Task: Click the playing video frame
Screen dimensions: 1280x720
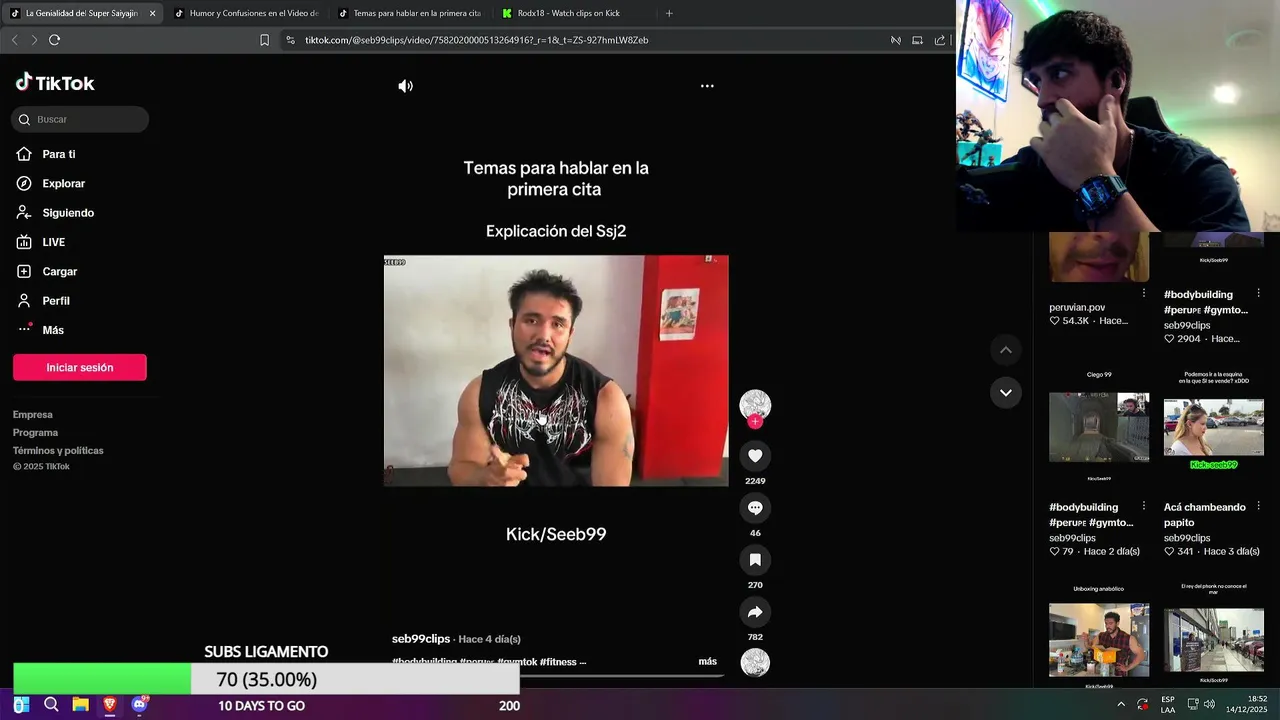Action: coord(556,371)
